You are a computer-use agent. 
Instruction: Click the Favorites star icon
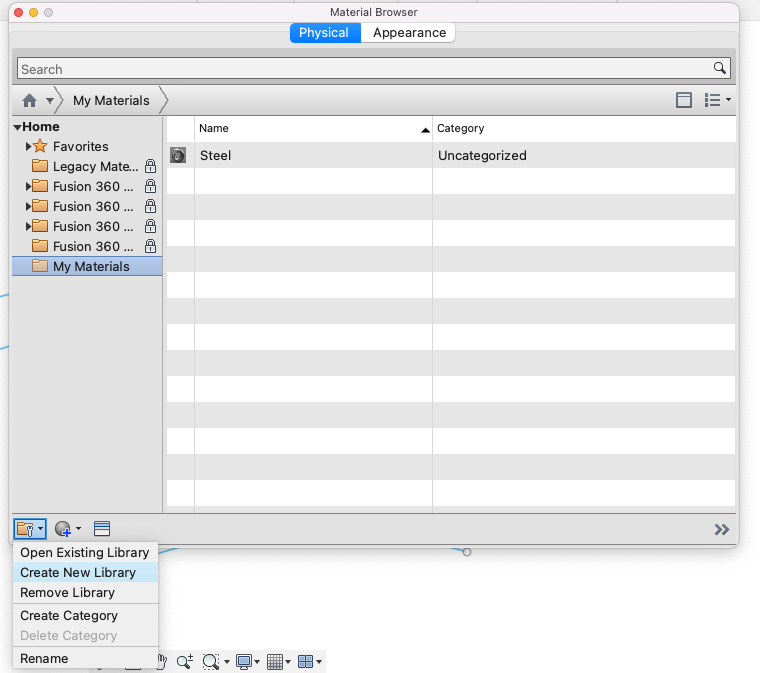(x=40, y=146)
